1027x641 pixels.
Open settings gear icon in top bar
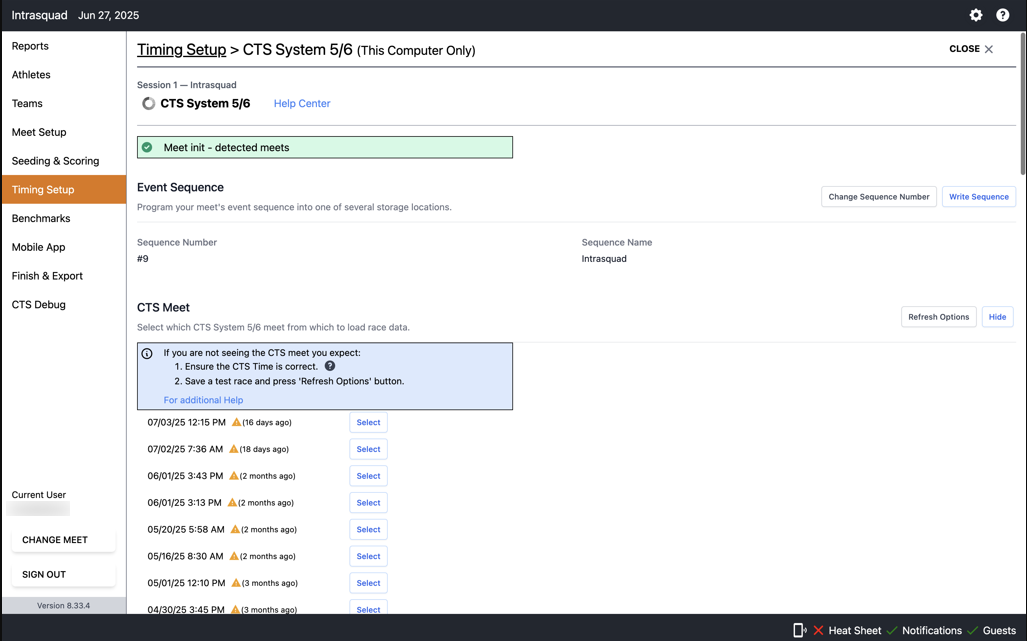point(976,15)
